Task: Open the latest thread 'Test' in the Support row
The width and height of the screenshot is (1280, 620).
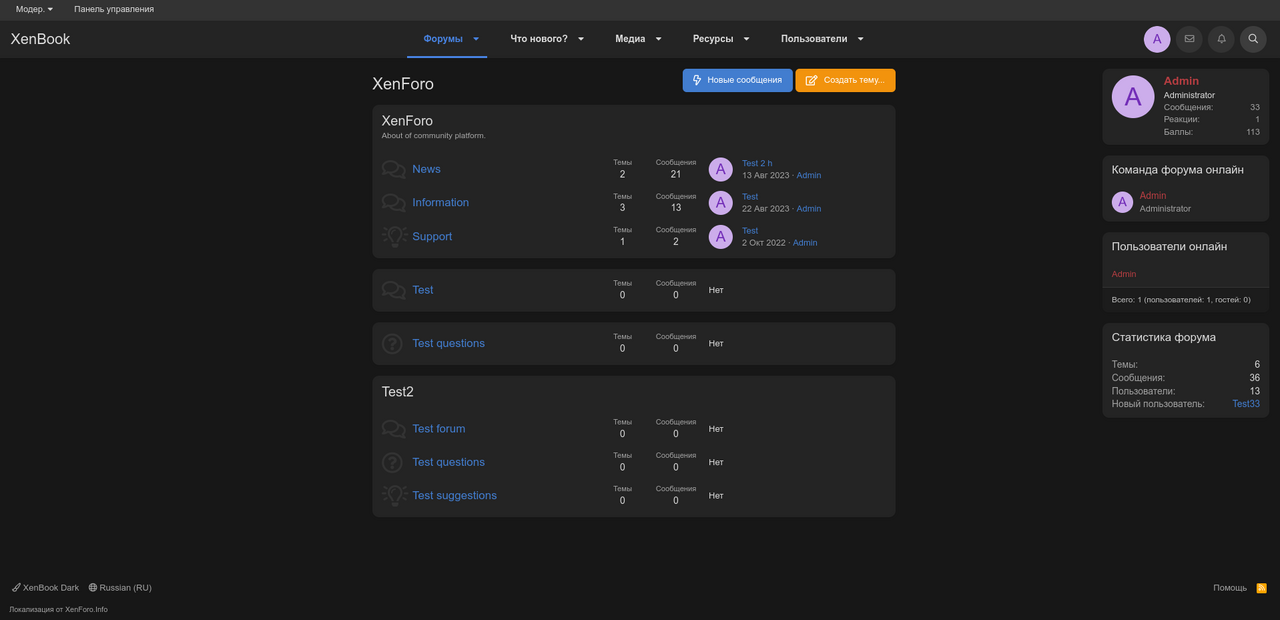Action: tap(750, 231)
